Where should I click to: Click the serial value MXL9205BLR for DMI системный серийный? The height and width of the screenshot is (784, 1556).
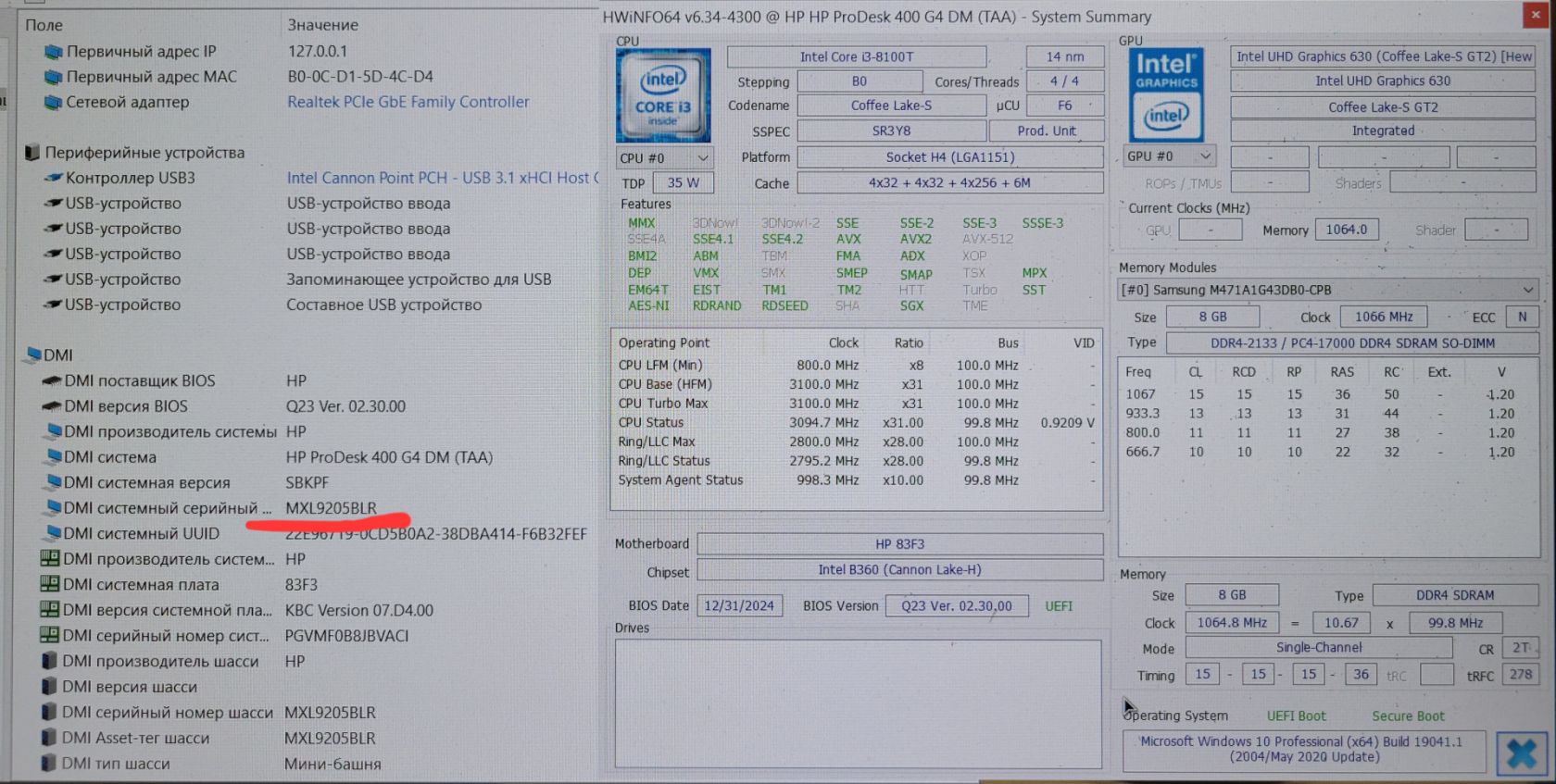click(x=332, y=508)
